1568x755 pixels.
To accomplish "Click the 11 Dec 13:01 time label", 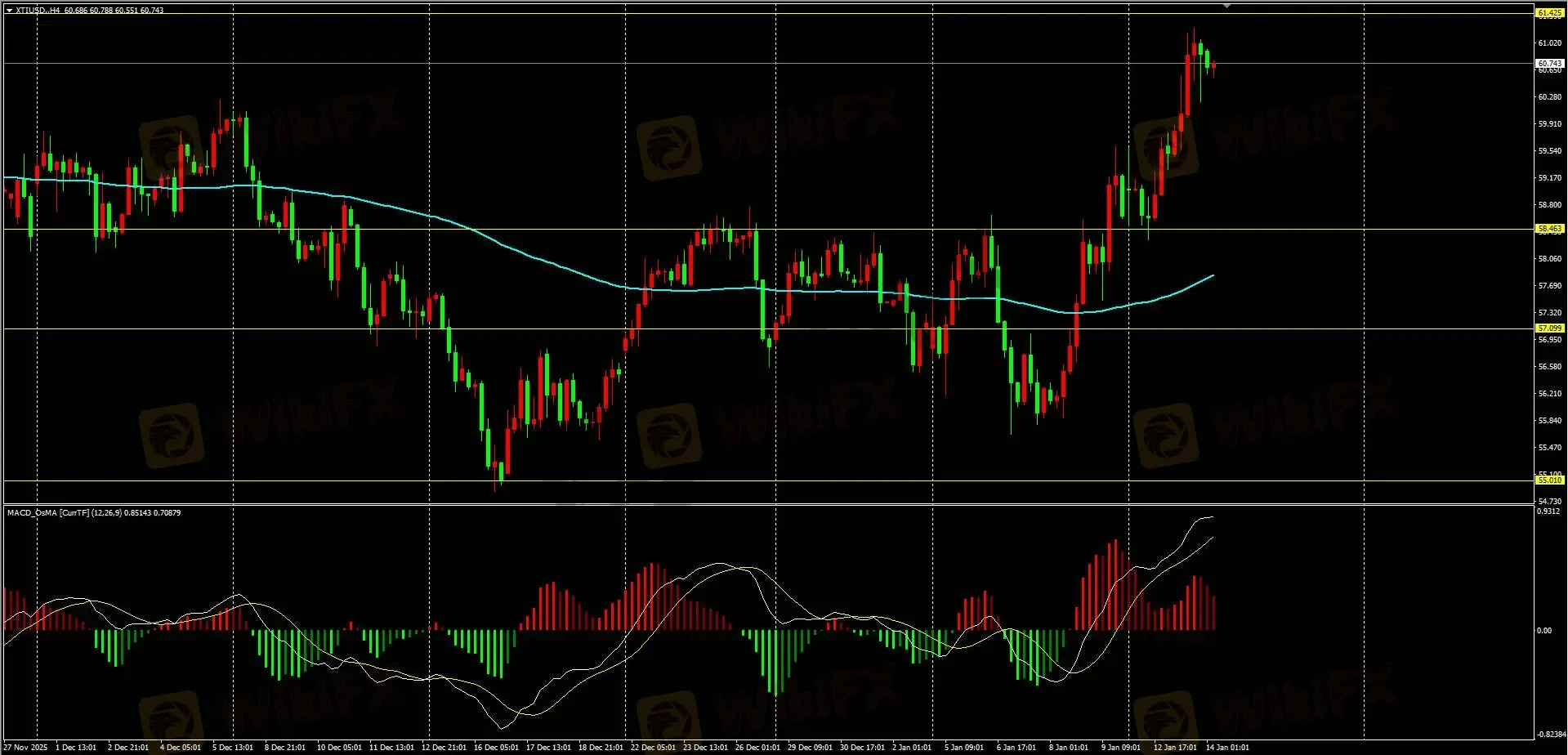I will point(391,748).
